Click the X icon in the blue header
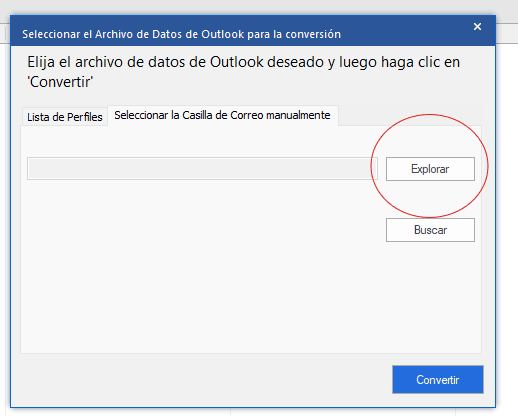Image resolution: width=518 pixels, height=416 pixels. (x=477, y=27)
